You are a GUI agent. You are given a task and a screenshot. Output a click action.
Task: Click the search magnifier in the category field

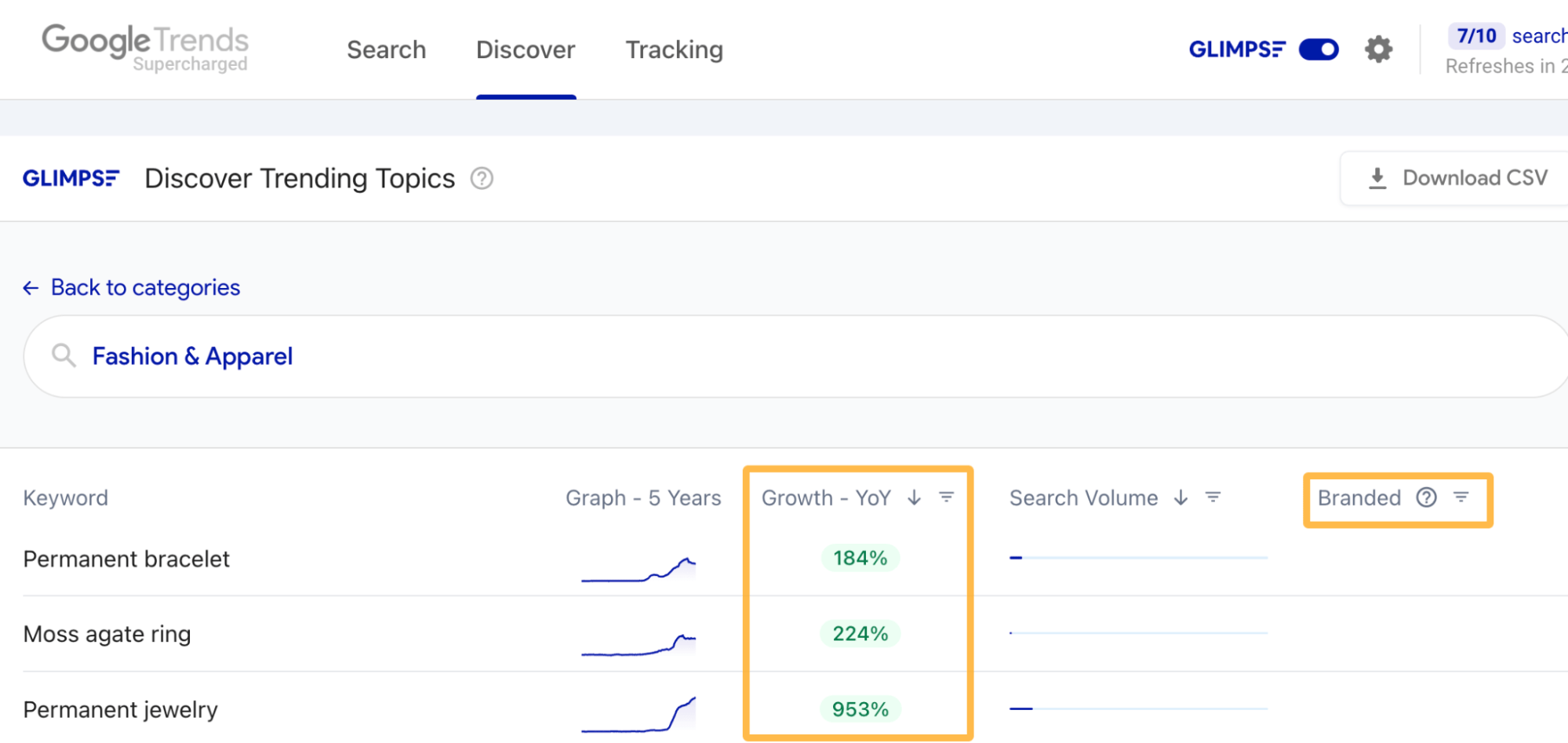[x=64, y=355]
